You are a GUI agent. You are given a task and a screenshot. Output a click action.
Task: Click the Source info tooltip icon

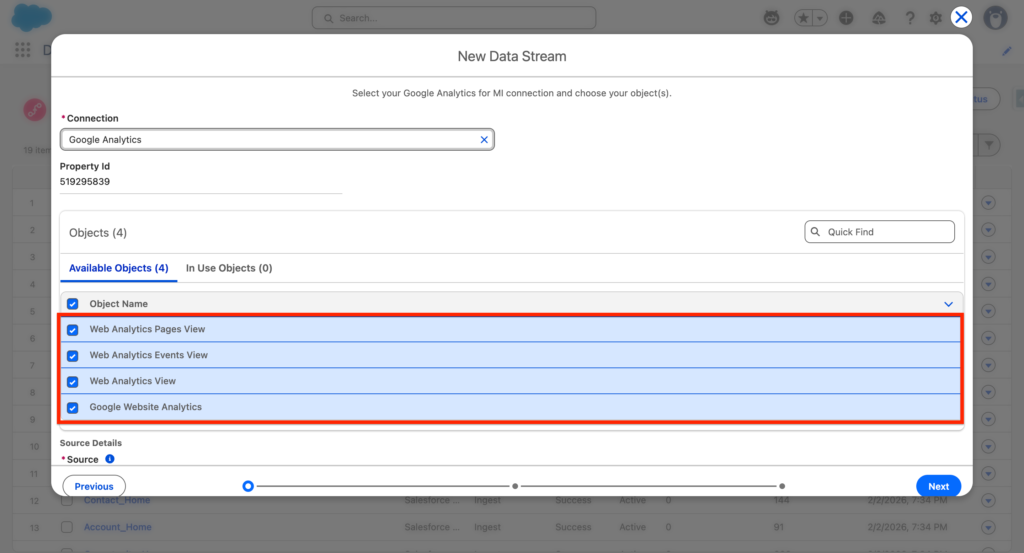click(x=110, y=459)
